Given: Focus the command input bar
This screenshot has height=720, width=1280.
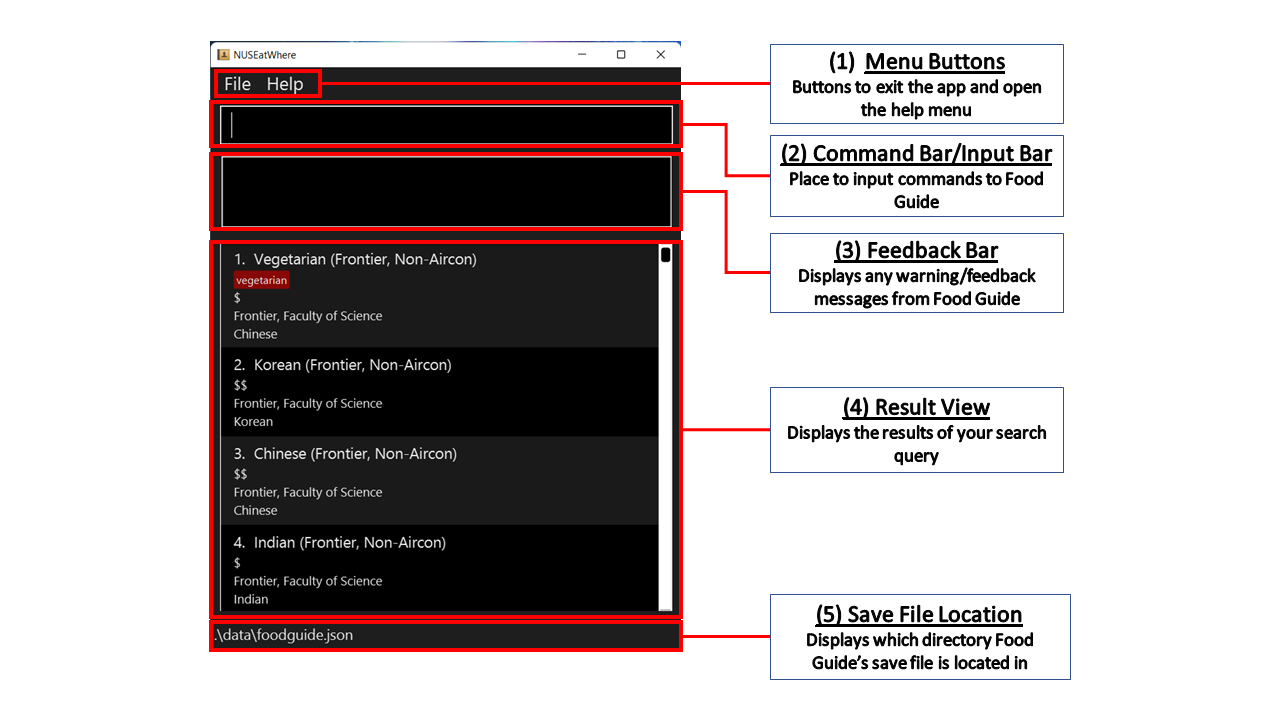Looking at the screenshot, I should point(446,125).
